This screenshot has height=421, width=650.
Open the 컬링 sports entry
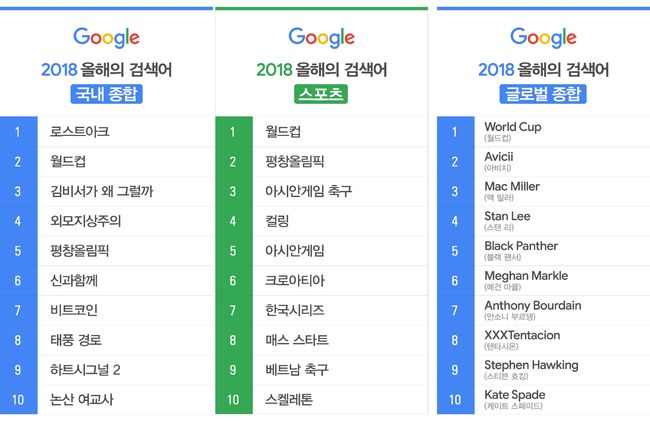277,221
